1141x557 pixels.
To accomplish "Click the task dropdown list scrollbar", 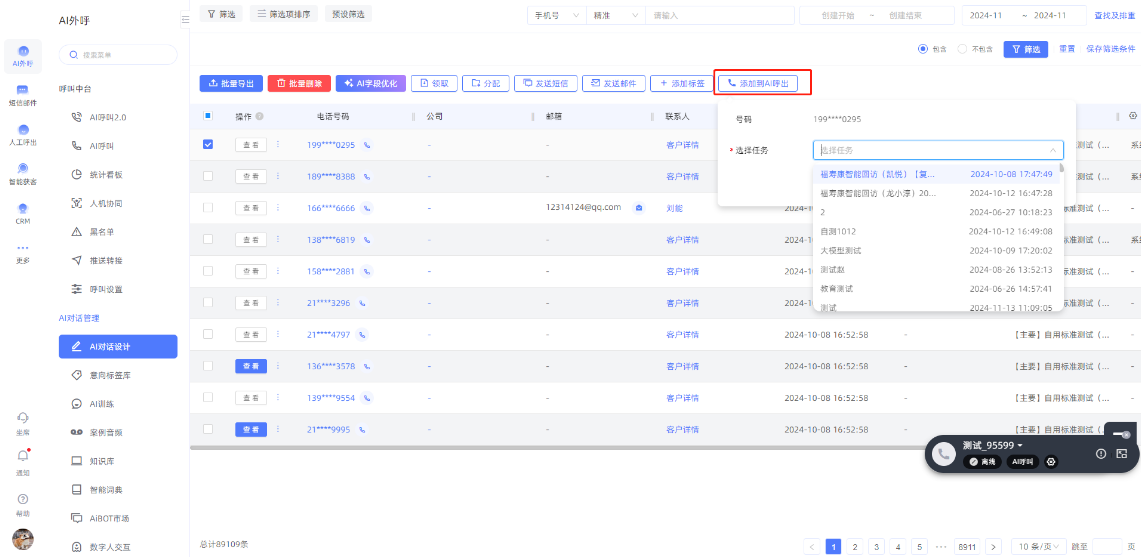I will point(1061,170).
